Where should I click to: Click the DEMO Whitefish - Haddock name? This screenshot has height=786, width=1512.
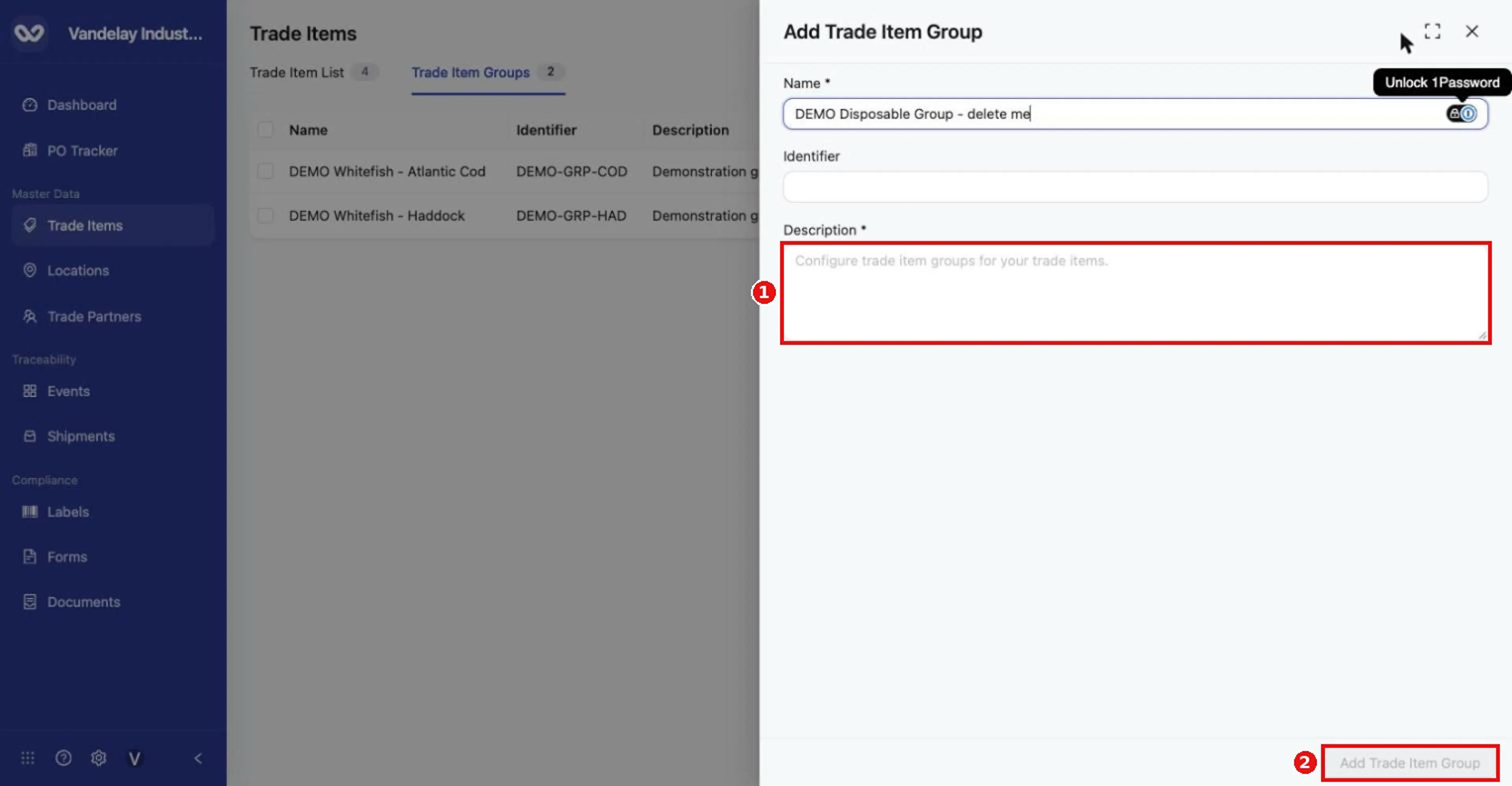pyautogui.click(x=377, y=216)
